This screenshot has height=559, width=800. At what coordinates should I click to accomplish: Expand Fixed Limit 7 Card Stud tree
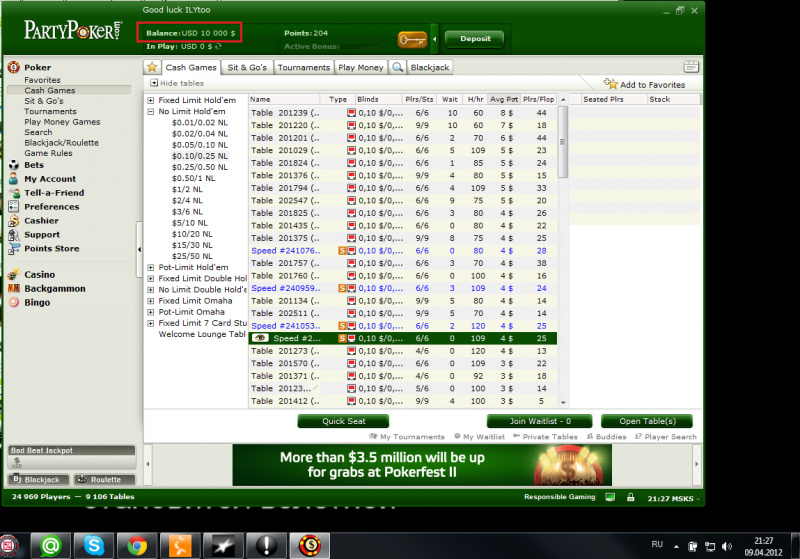click(151, 323)
